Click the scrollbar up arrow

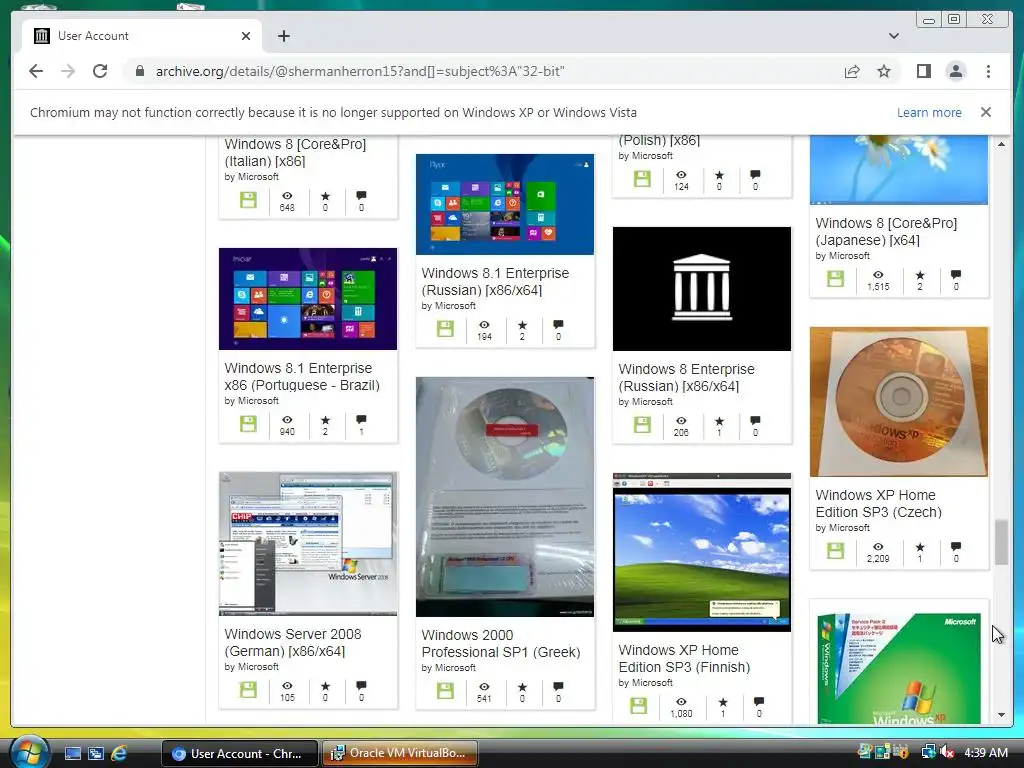(x=1001, y=143)
